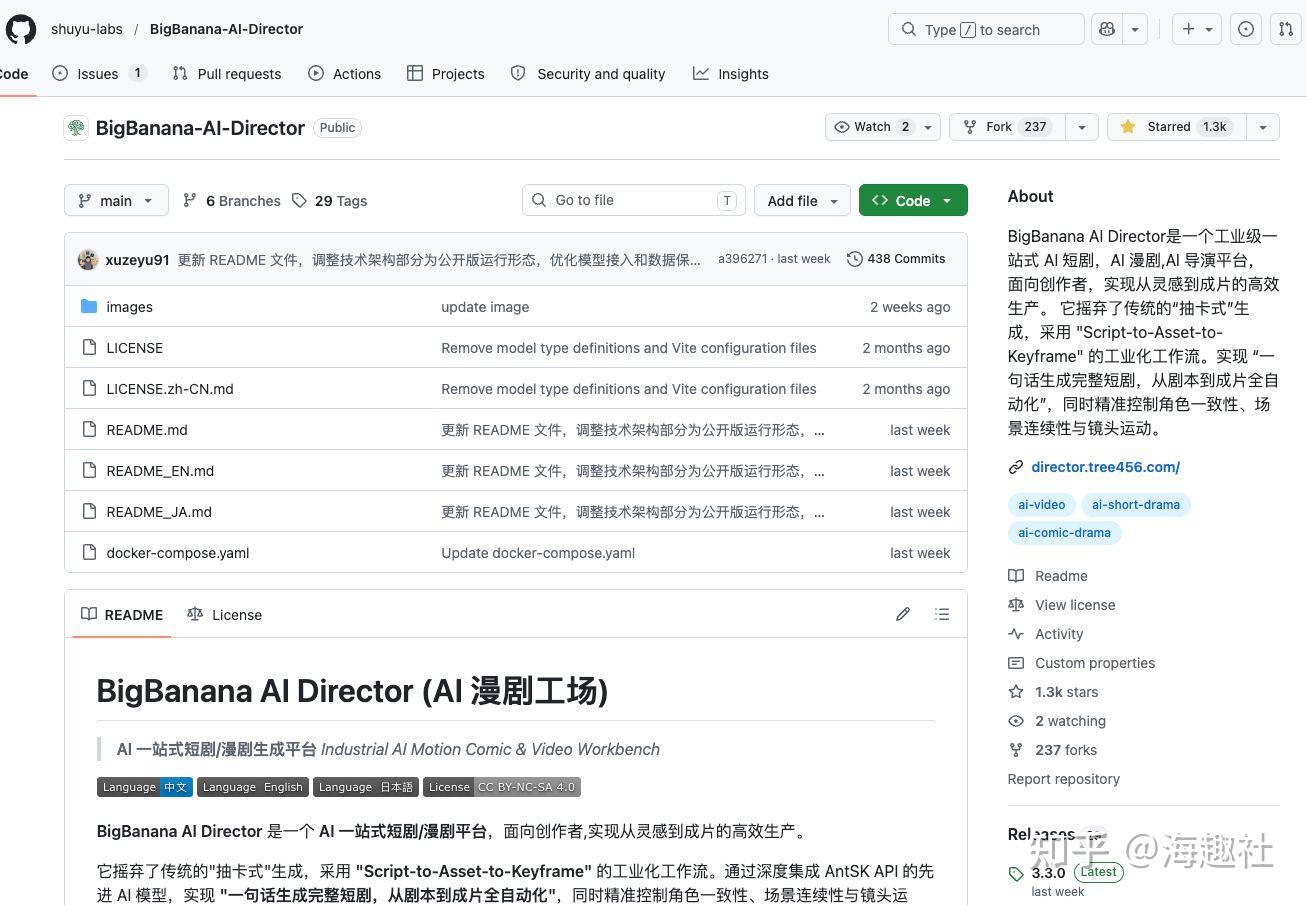The width and height of the screenshot is (1307, 905).
Task: Click the Type / to search field
Action: [x=986, y=29]
